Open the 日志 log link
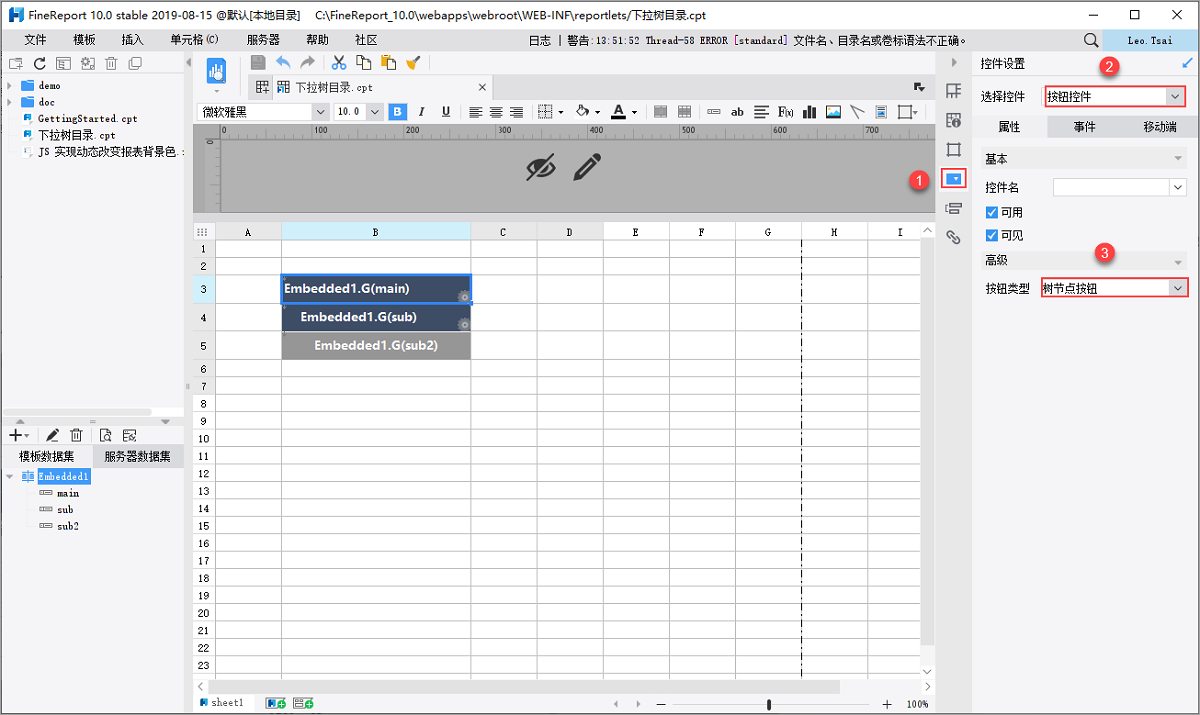The height and width of the screenshot is (715, 1200). [539, 40]
